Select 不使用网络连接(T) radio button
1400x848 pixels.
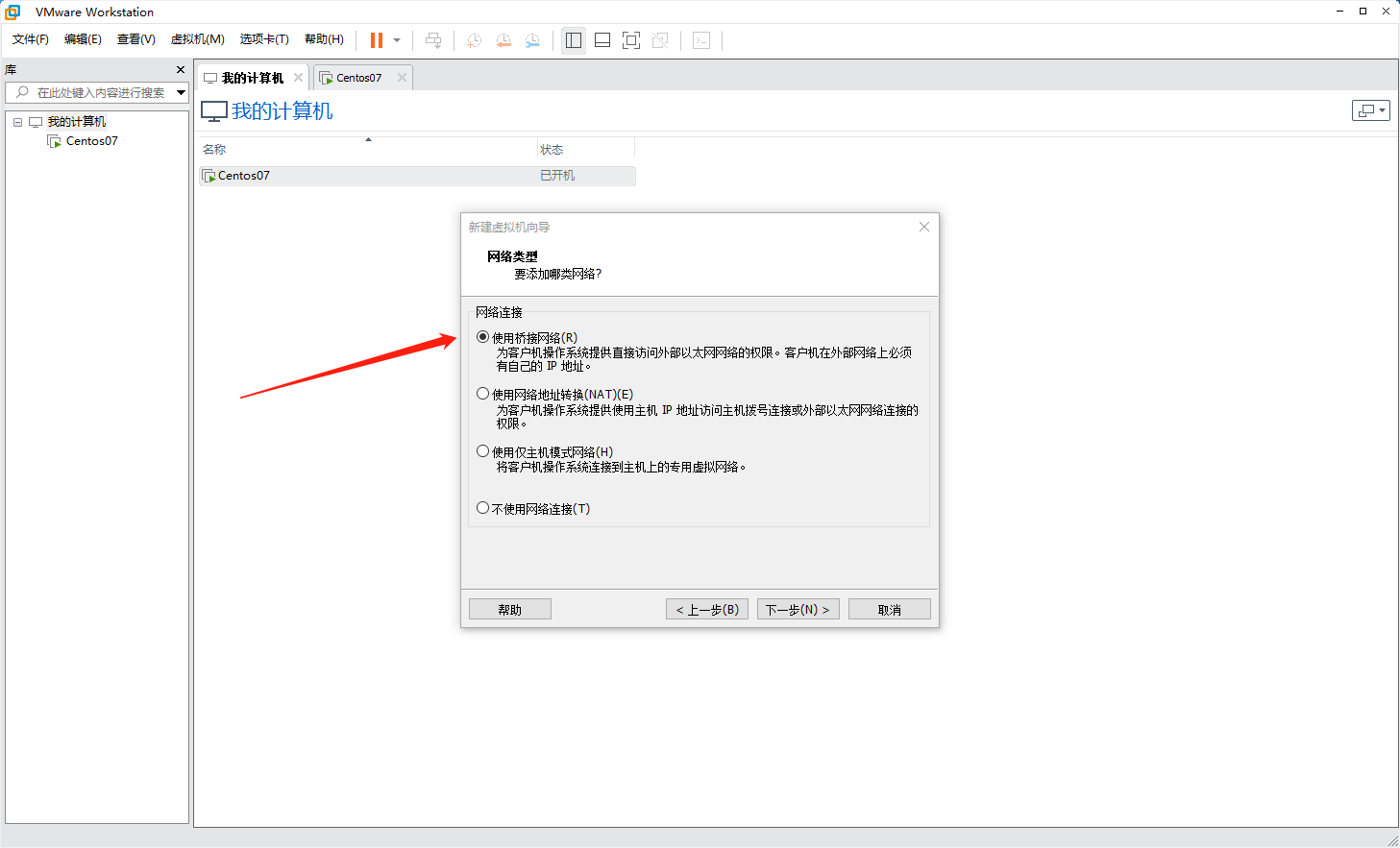[483, 508]
